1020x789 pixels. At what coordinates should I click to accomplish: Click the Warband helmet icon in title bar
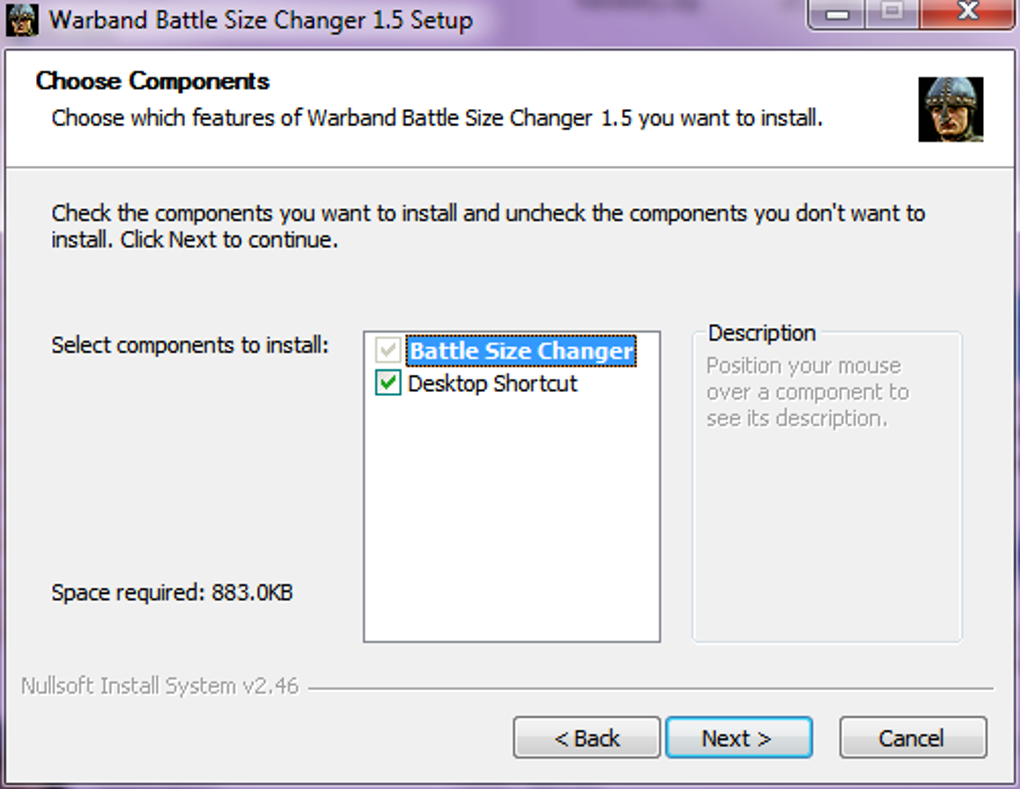click(21, 20)
